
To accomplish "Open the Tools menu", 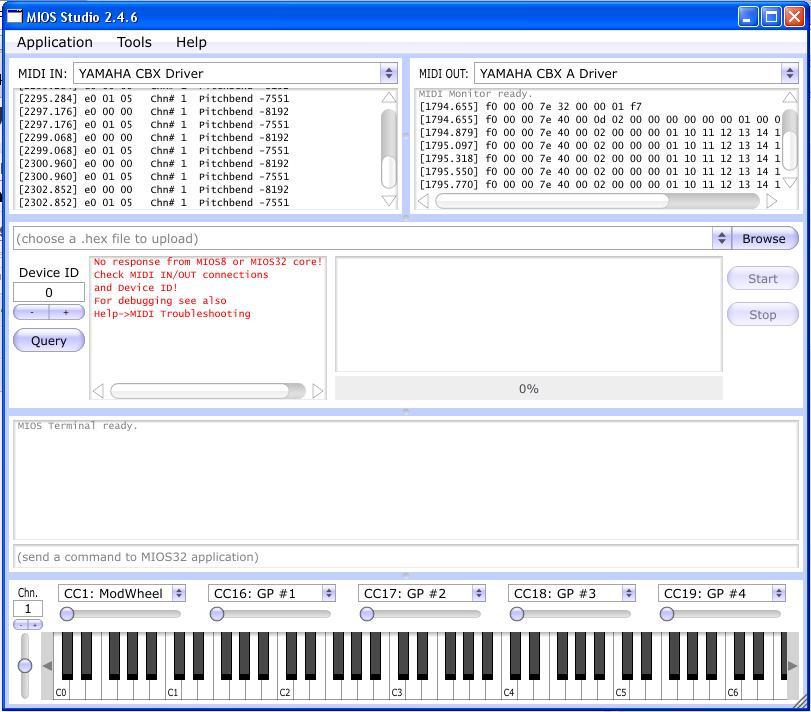I will click(x=134, y=42).
